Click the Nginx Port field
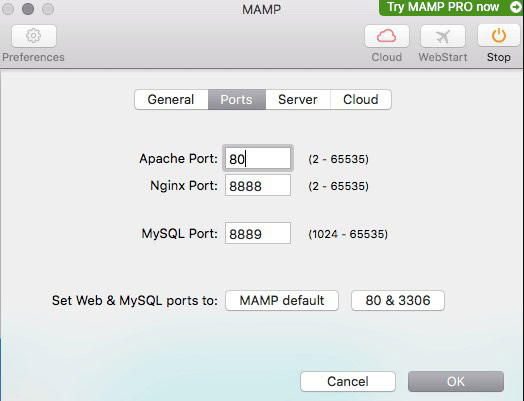This screenshot has height=401, width=524. (258, 185)
